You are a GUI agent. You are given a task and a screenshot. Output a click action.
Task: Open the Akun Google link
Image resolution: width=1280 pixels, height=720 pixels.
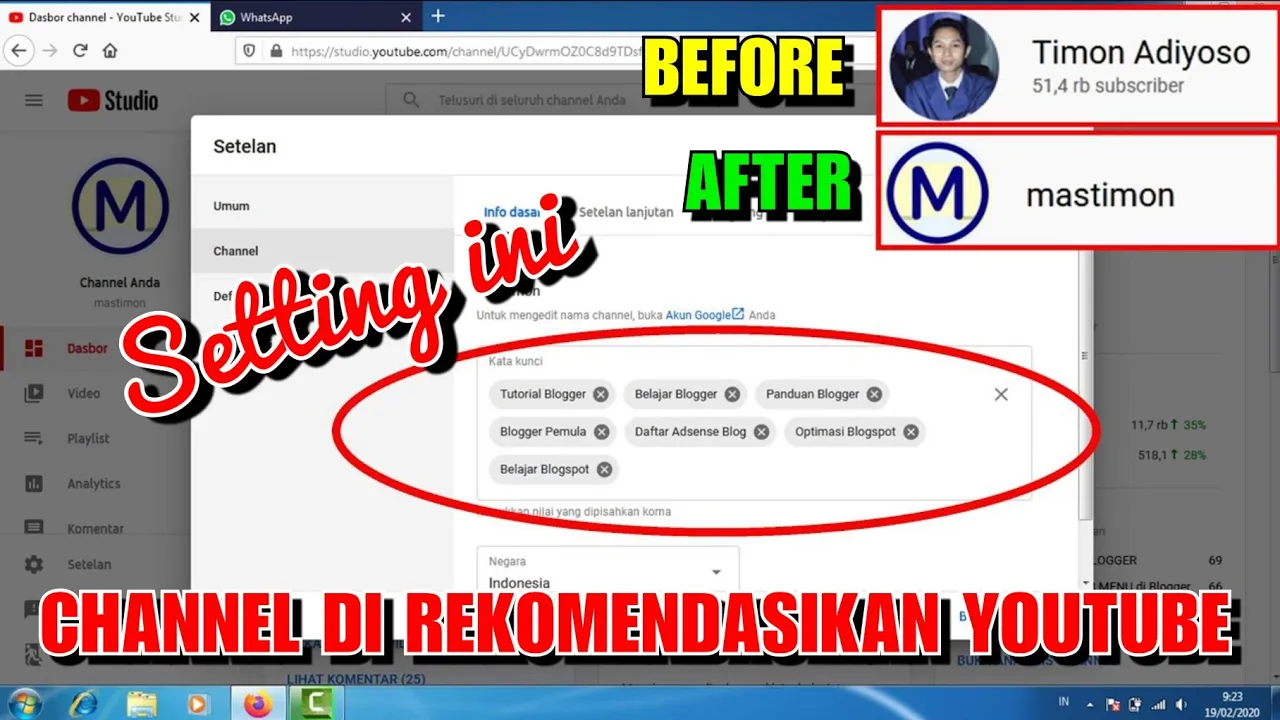[705, 314]
